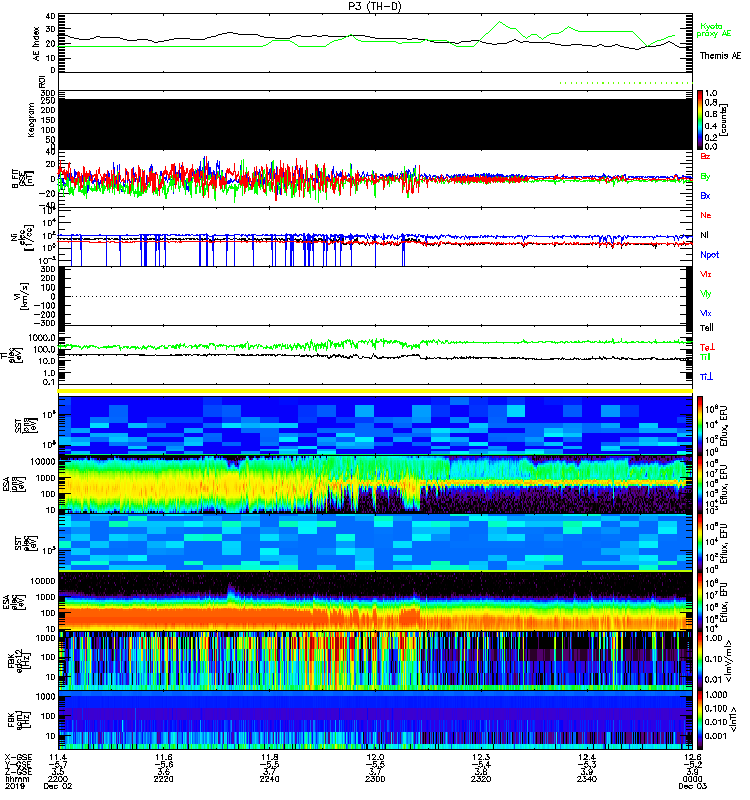Click the ESA ion energy spectrogram panel
This screenshot has height=800, width=750.
376,485
